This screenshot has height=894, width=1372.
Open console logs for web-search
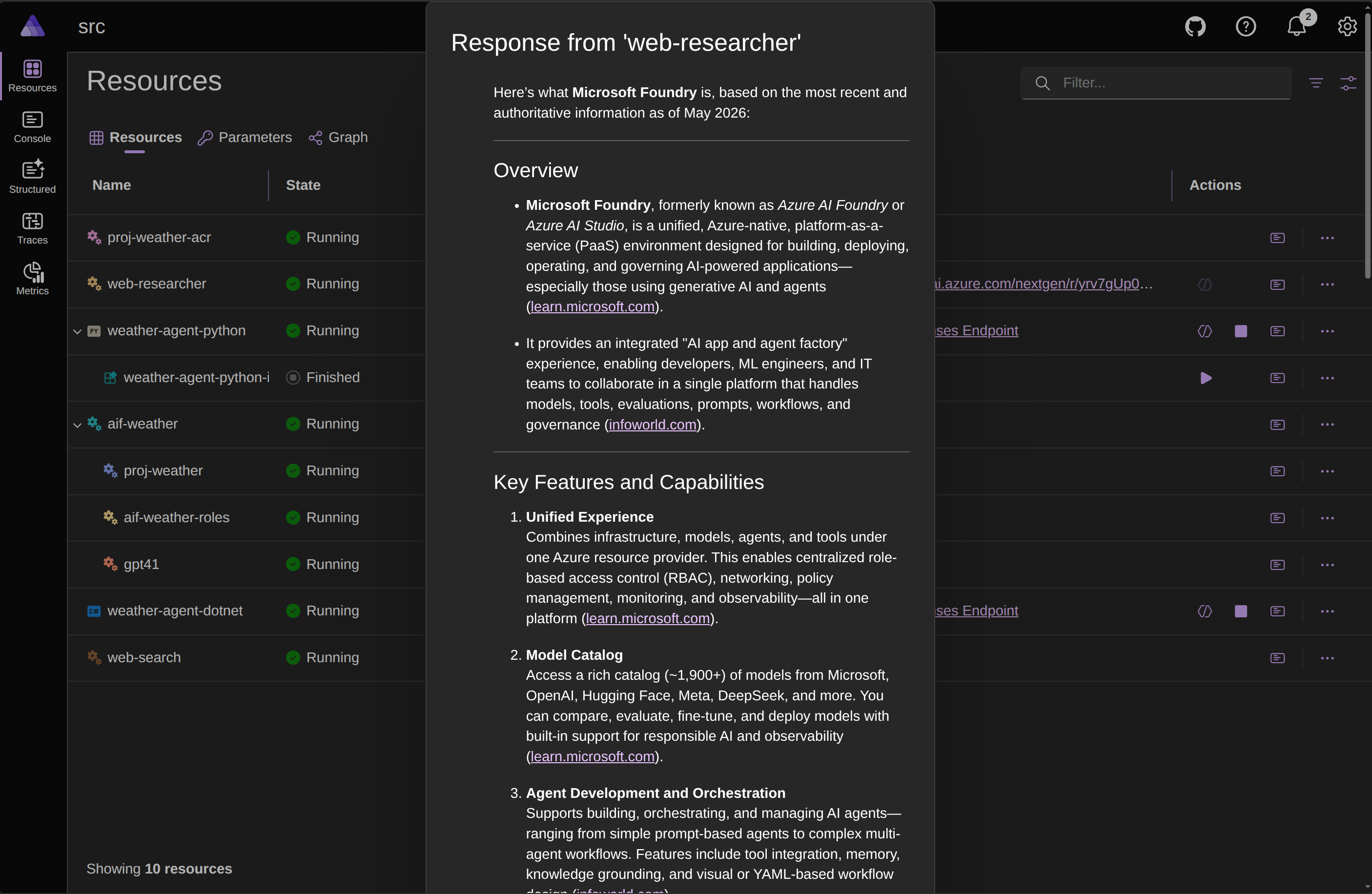pyautogui.click(x=1277, y=658)
